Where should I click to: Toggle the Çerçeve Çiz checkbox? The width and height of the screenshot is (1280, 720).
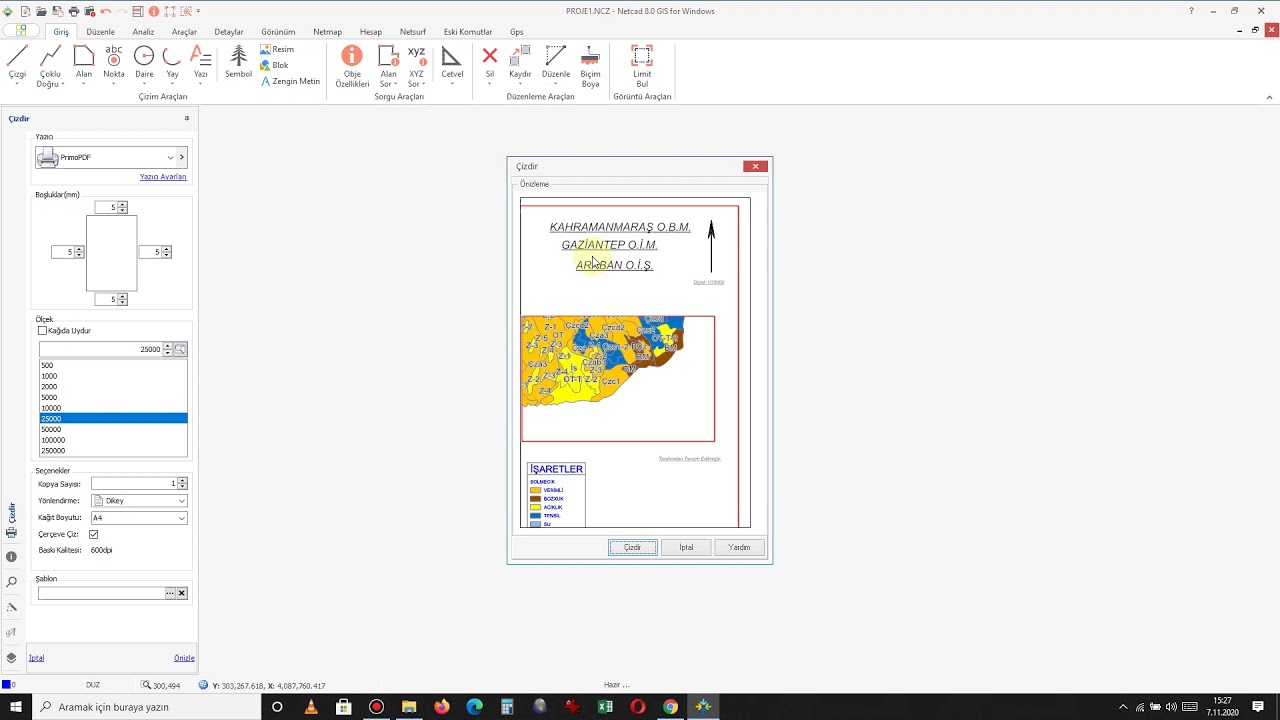click(94, 535)
